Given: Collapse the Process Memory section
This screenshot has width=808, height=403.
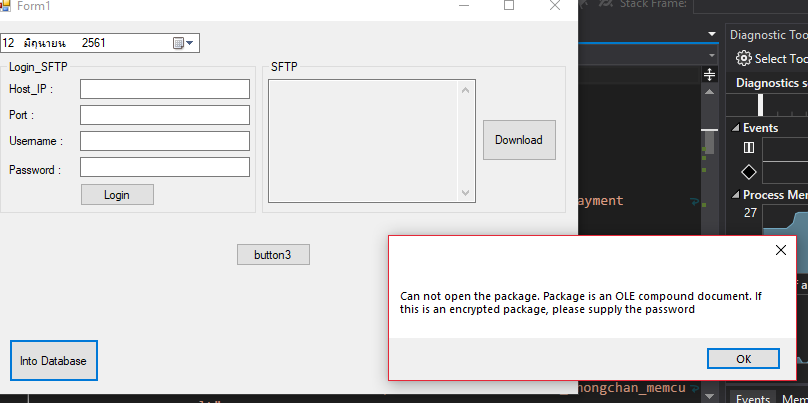Looking at the screenshot, I should [x=735, y=195].
